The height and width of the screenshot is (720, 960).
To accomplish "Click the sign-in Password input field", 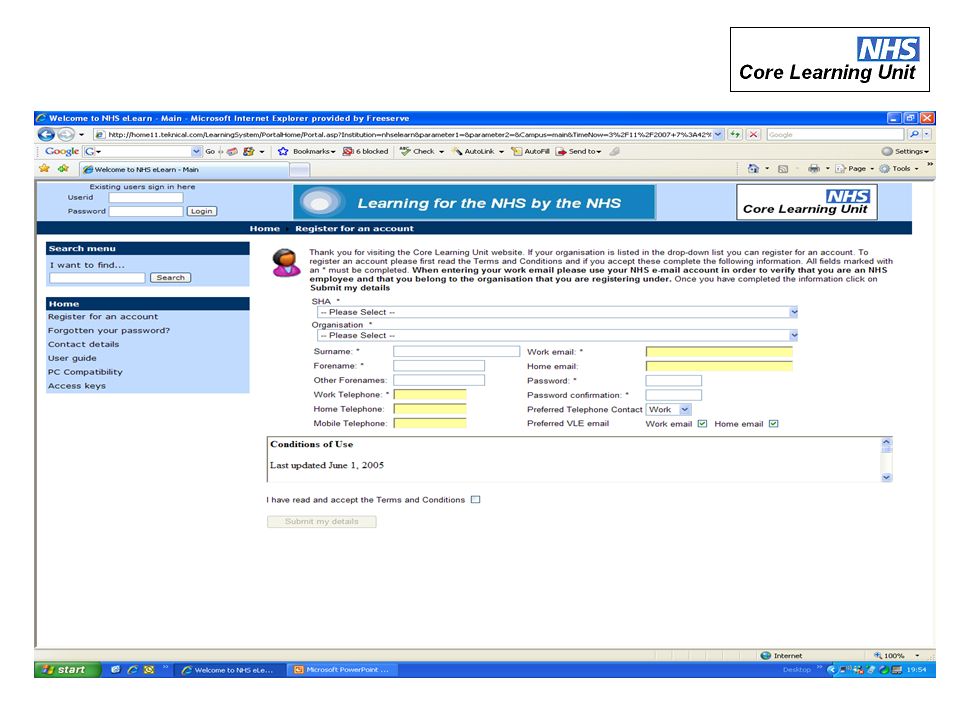I will (x=146, y=211).
